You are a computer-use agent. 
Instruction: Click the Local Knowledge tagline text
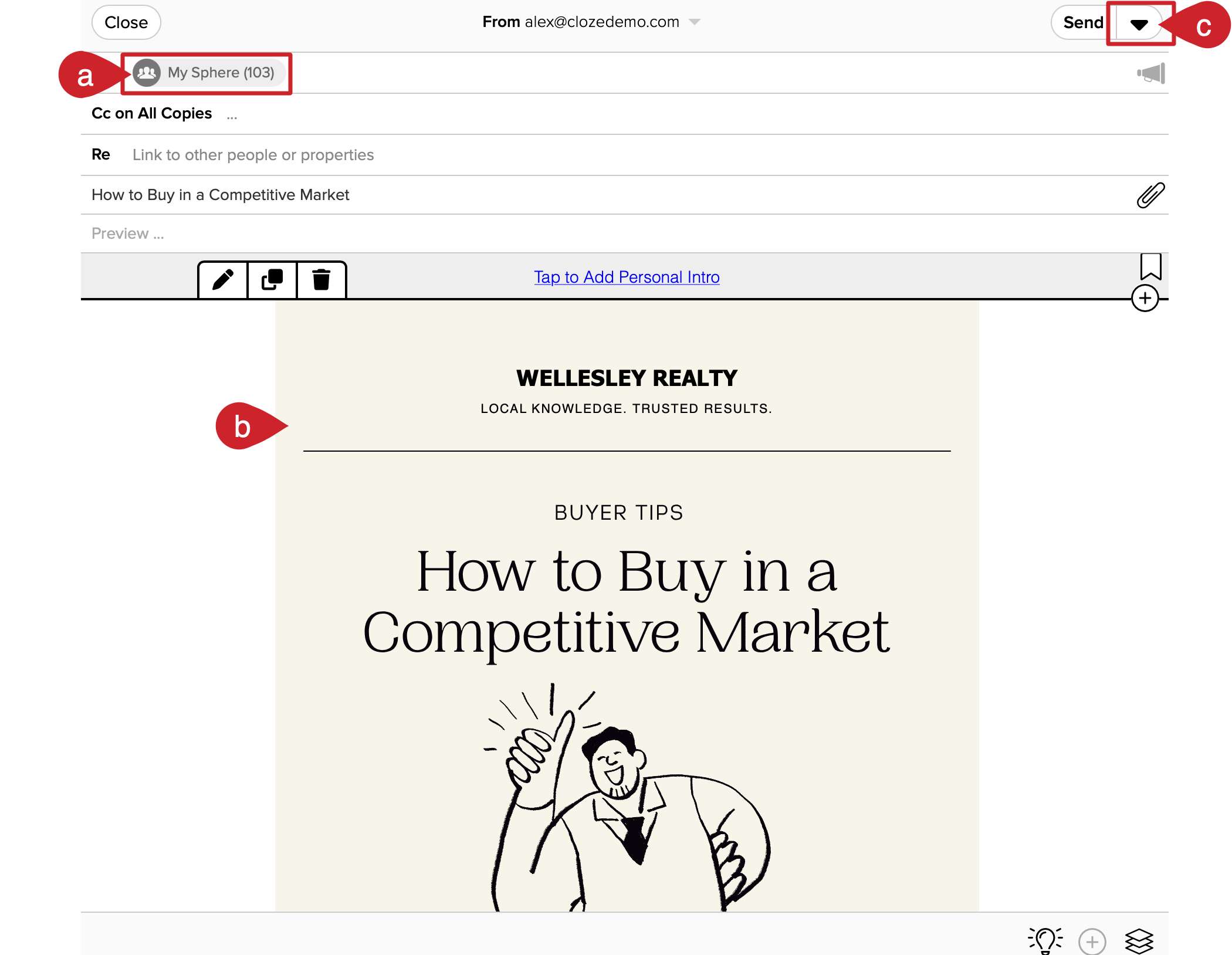tap(626, 408)
